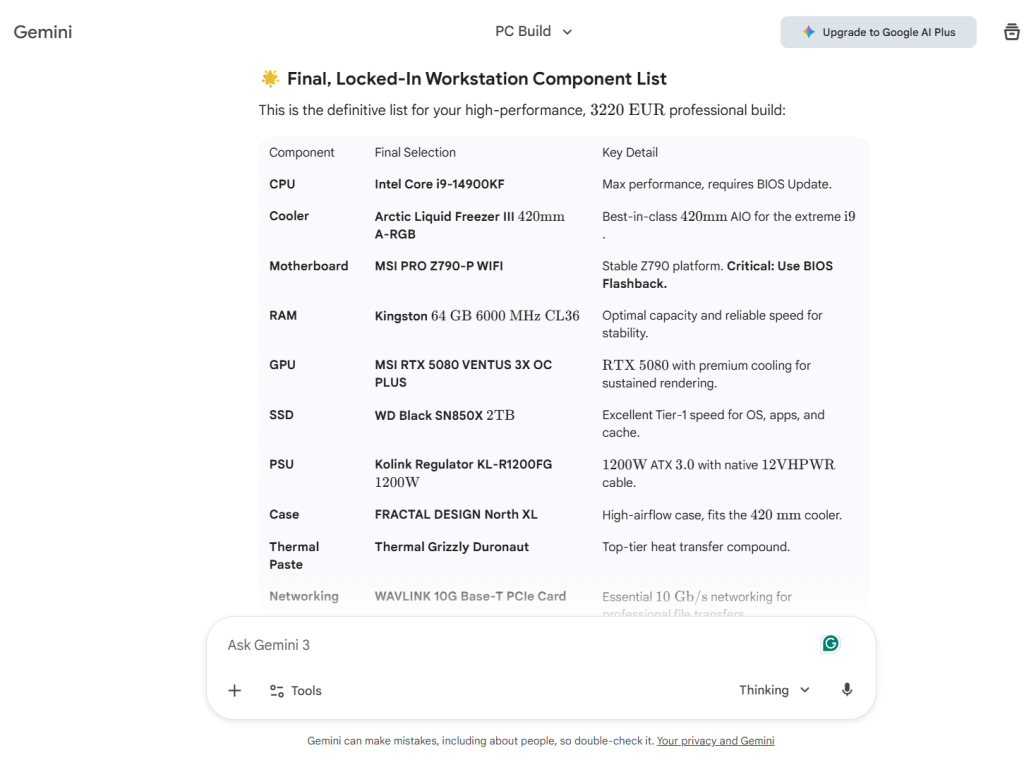The width and height of the screenshot is (1024, 760).
Task: Click the microphone icon for voice input
Action: pos(847,690)
